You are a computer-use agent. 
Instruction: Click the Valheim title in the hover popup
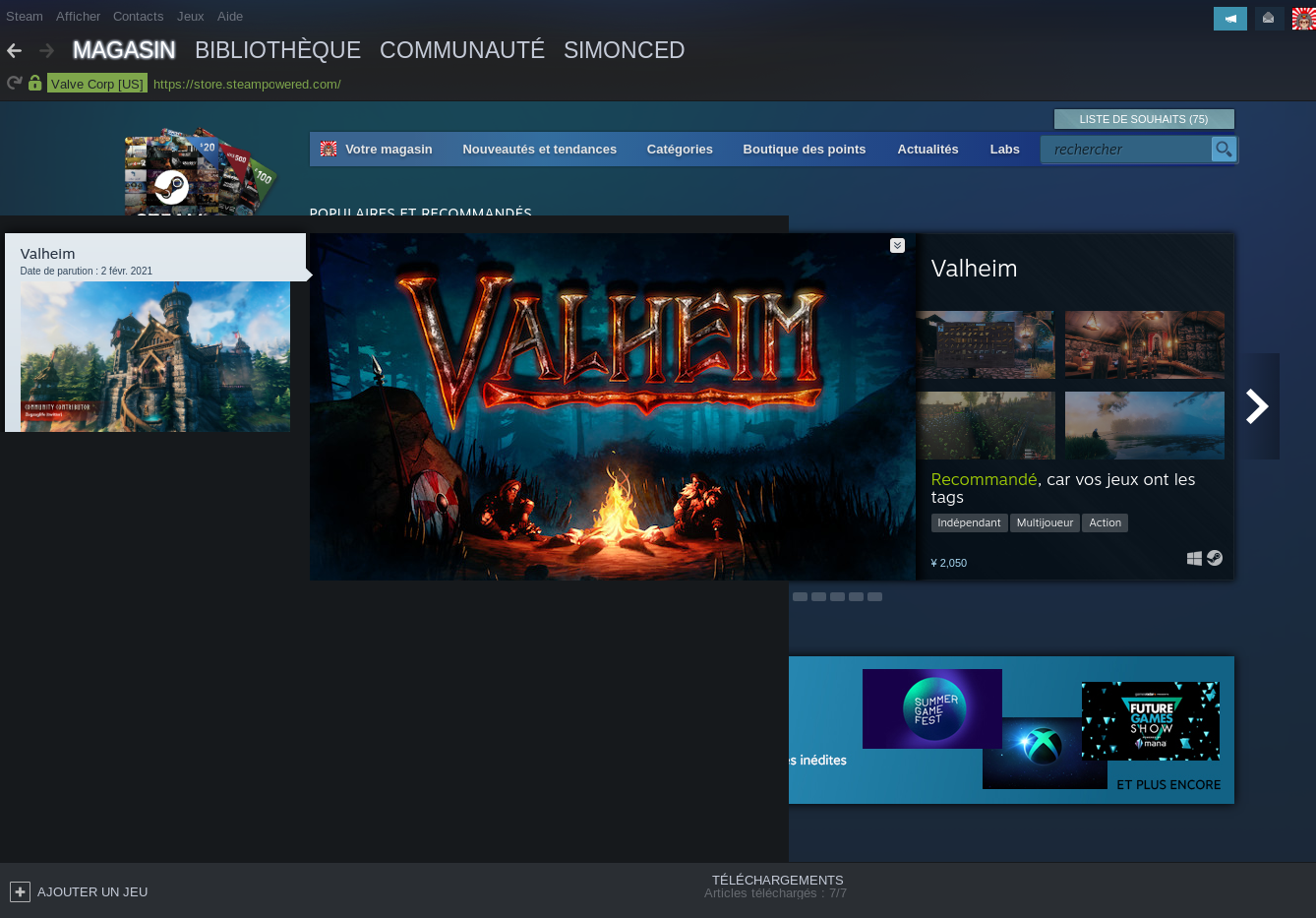47,254
